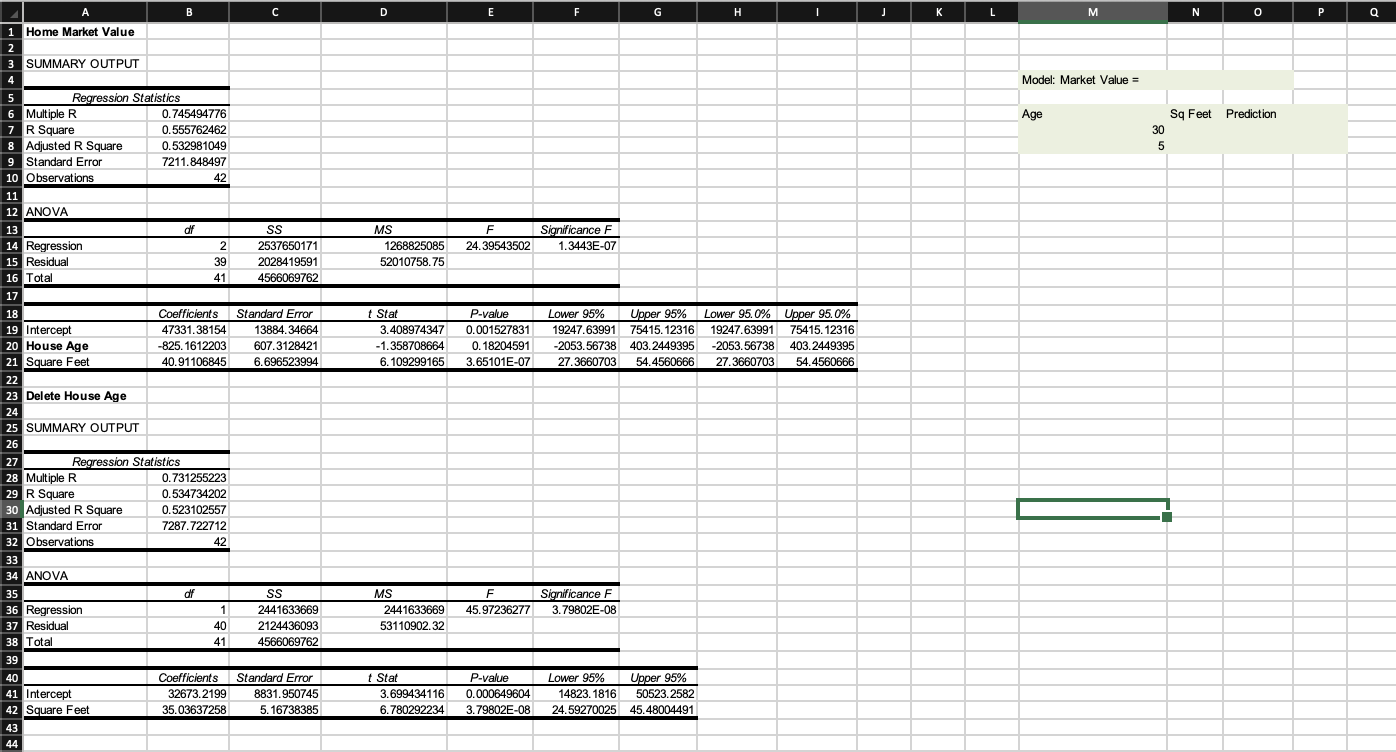
Task: Click the fill handle of the selected cell
Action: tap(1166, 517)
